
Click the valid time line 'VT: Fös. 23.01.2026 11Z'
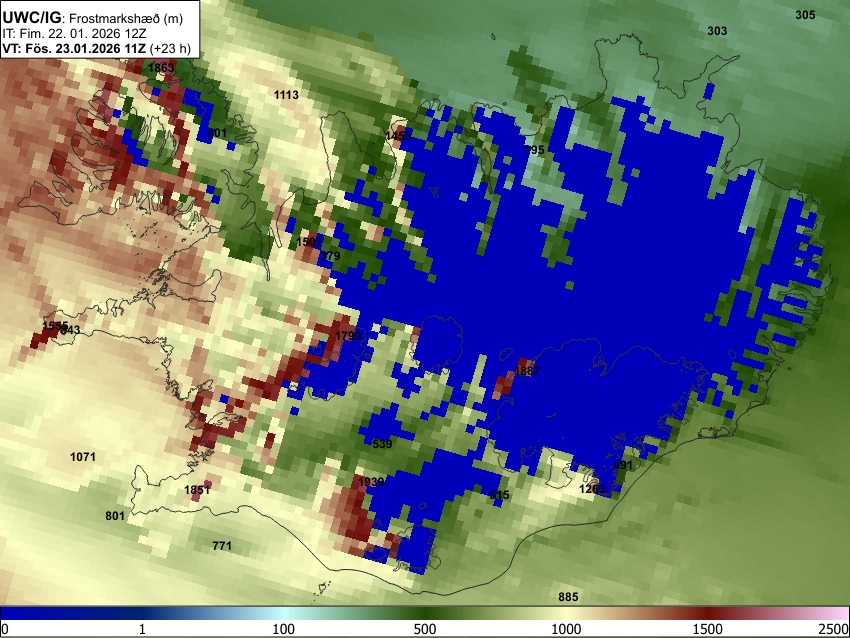coord(74,48)
